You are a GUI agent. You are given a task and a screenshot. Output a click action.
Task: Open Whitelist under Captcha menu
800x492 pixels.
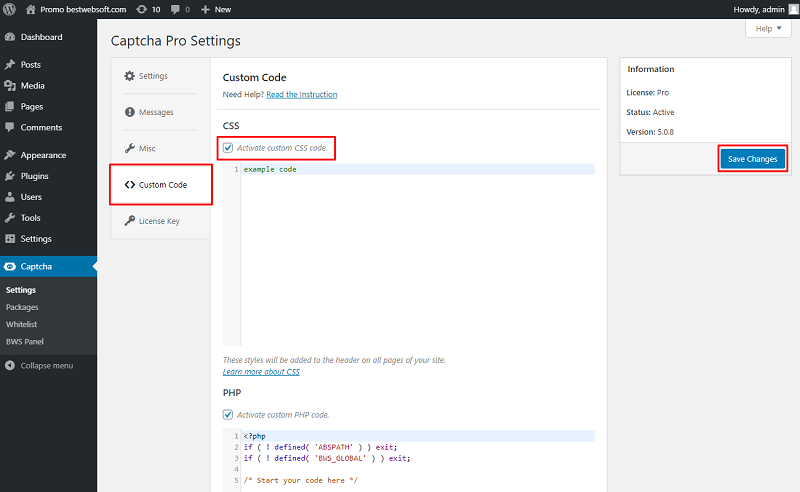click(21, 324)
